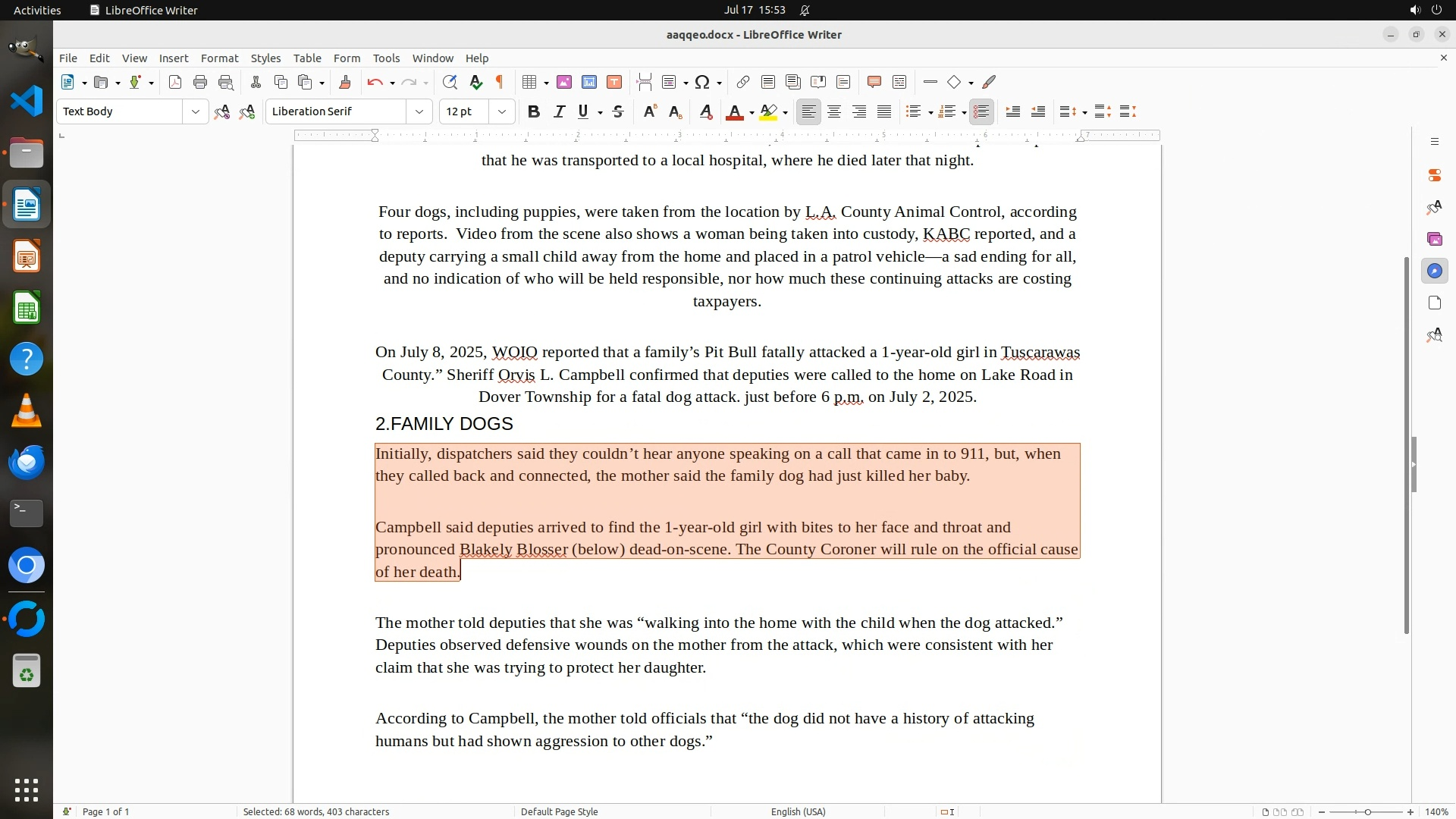Click the Find and Replace magnifier icon
1456x819 pixels.
450,82
